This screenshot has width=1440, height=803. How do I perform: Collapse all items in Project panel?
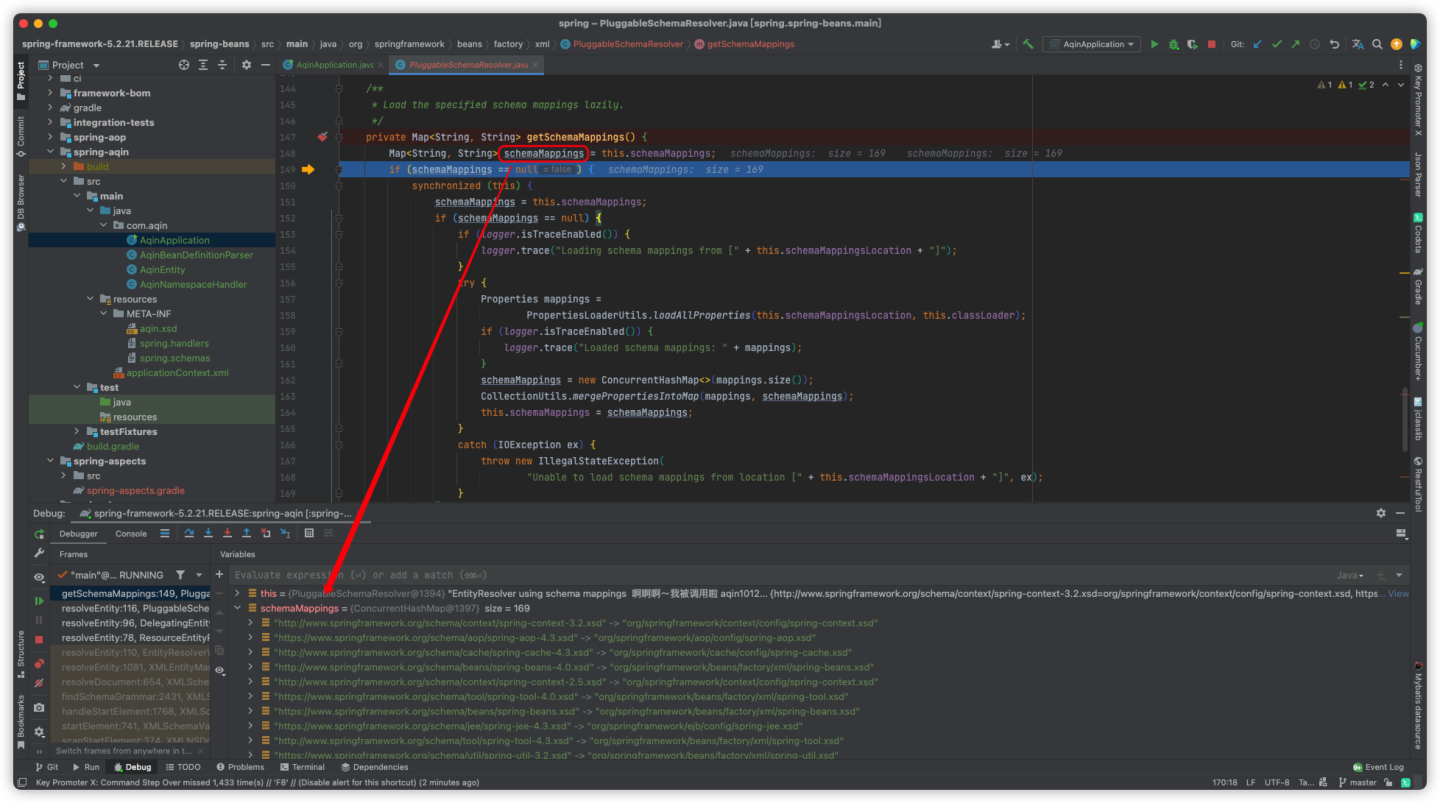pos(223,65)
